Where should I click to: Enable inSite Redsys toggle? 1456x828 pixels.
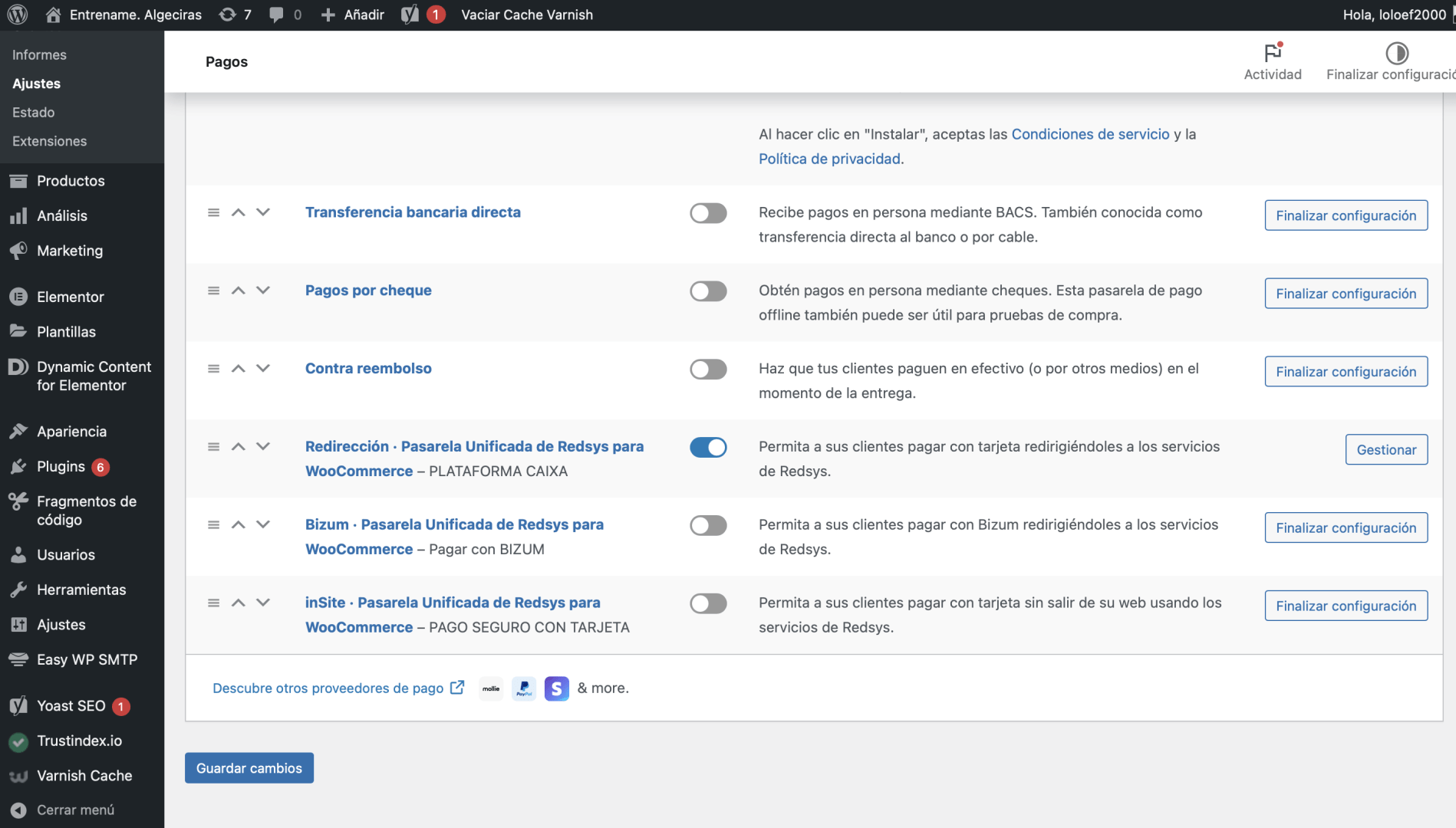708,604
